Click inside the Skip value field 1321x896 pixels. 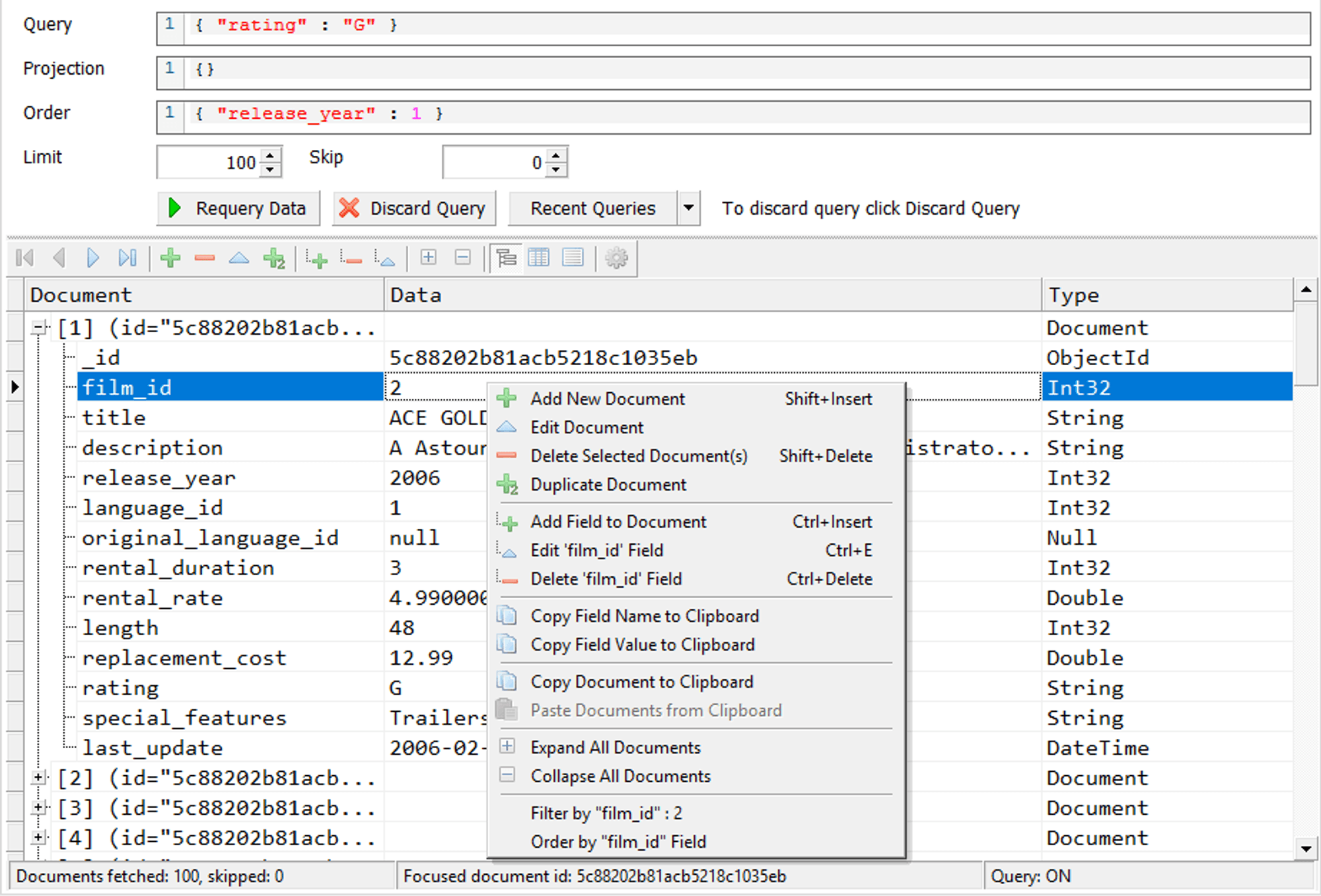click(495, 162)
